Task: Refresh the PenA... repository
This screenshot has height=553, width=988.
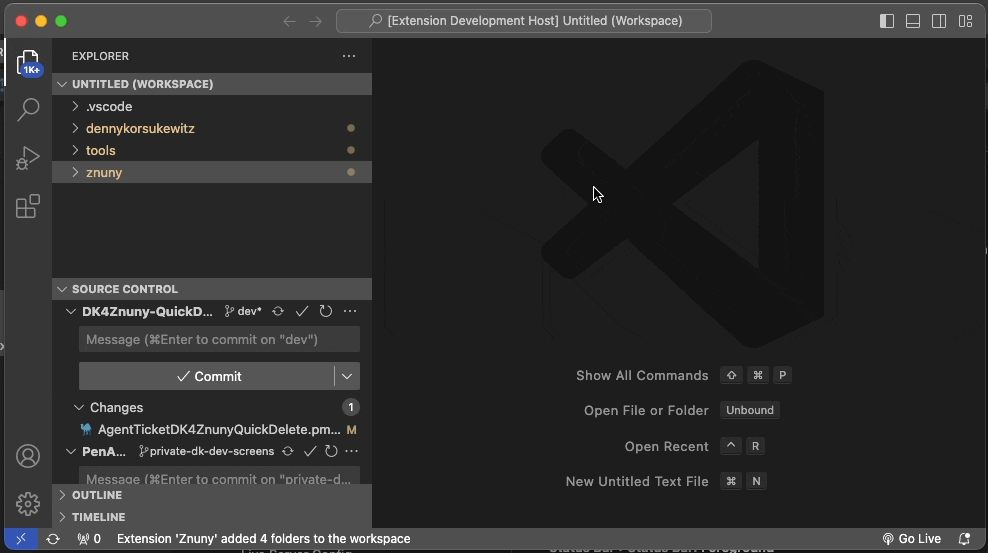Action: 331,452
